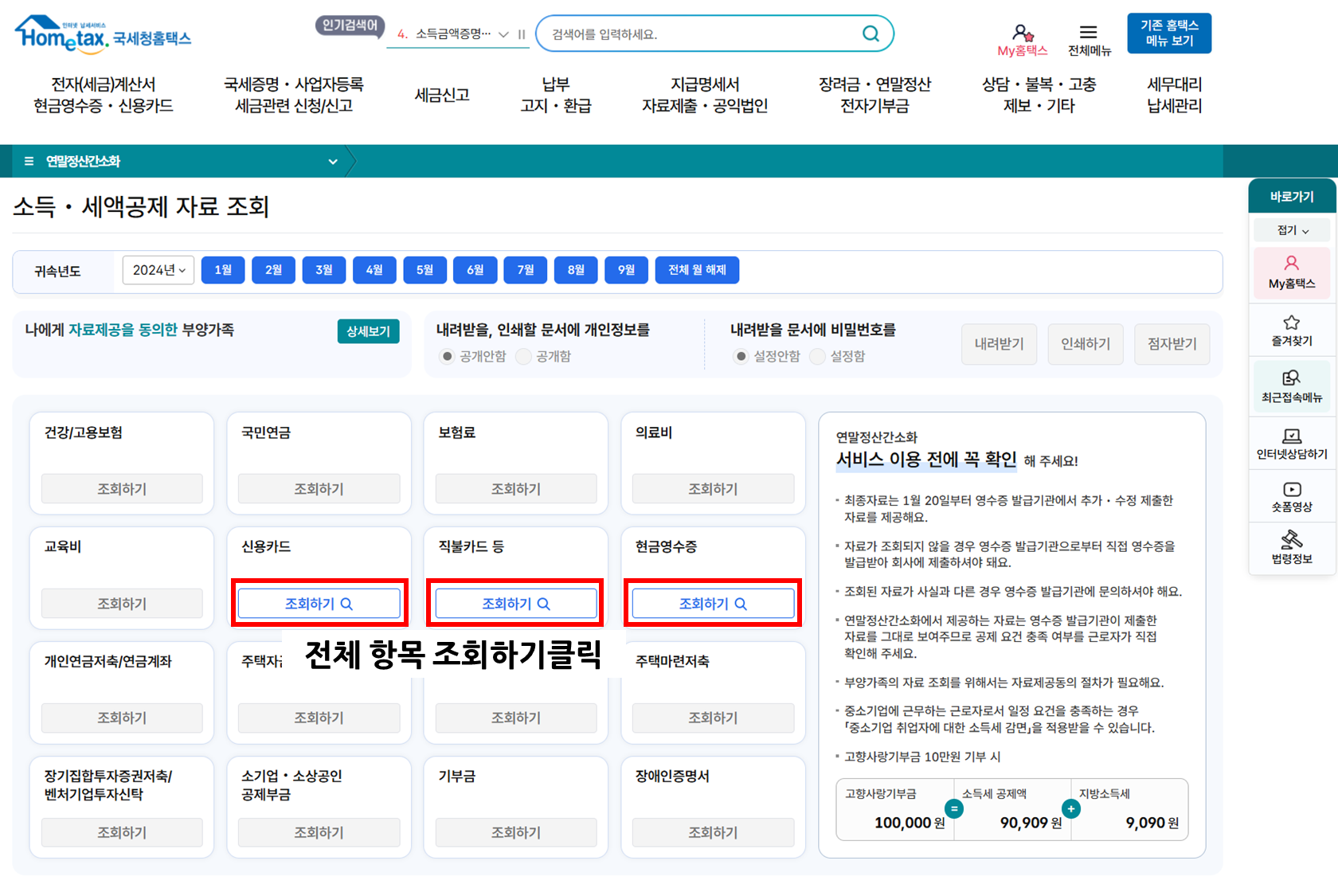The height and width of the screenshot is (896, 1338).
Task: Pause popular search rotation
Action: tap(522, 34)
